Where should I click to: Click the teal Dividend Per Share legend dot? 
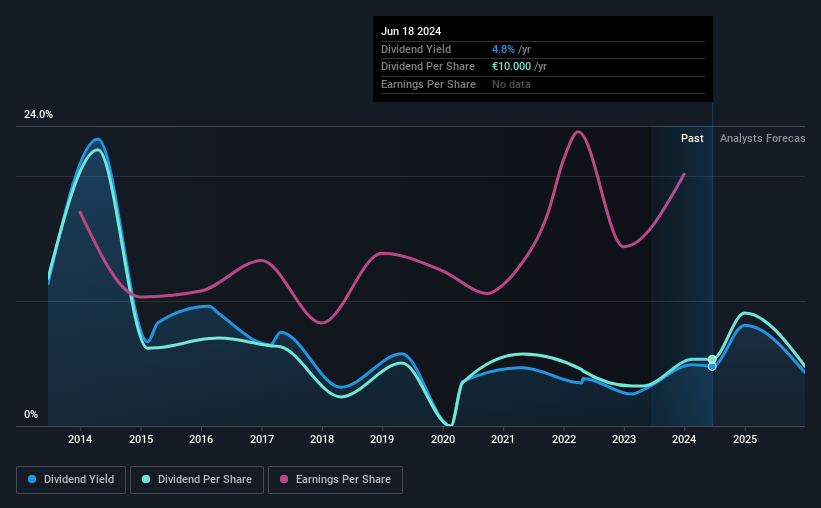tap(146, 479)
